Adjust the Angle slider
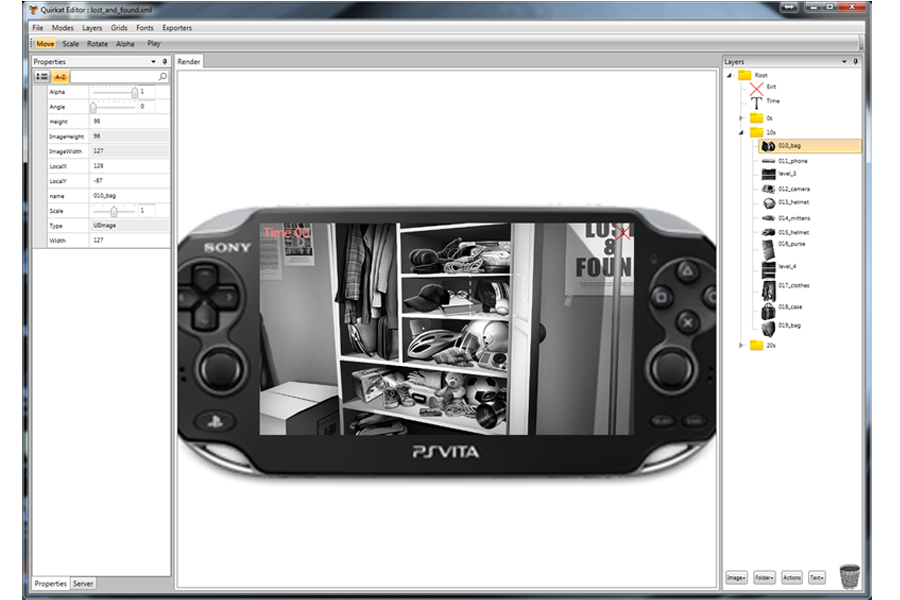 [93, 107]
